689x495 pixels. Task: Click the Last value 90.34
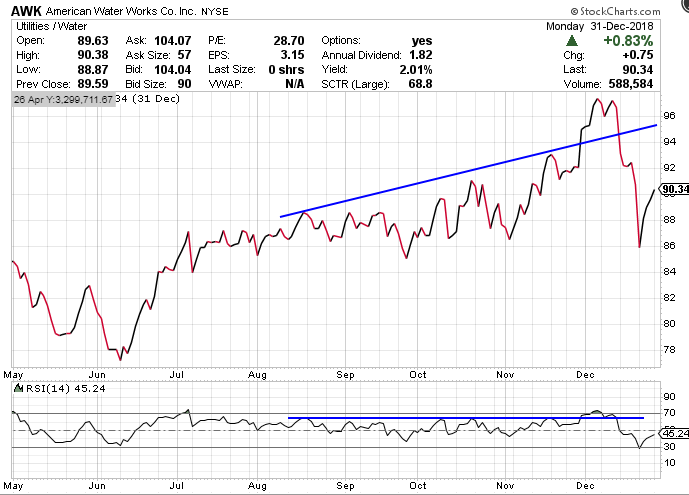(x=638, y=69)
